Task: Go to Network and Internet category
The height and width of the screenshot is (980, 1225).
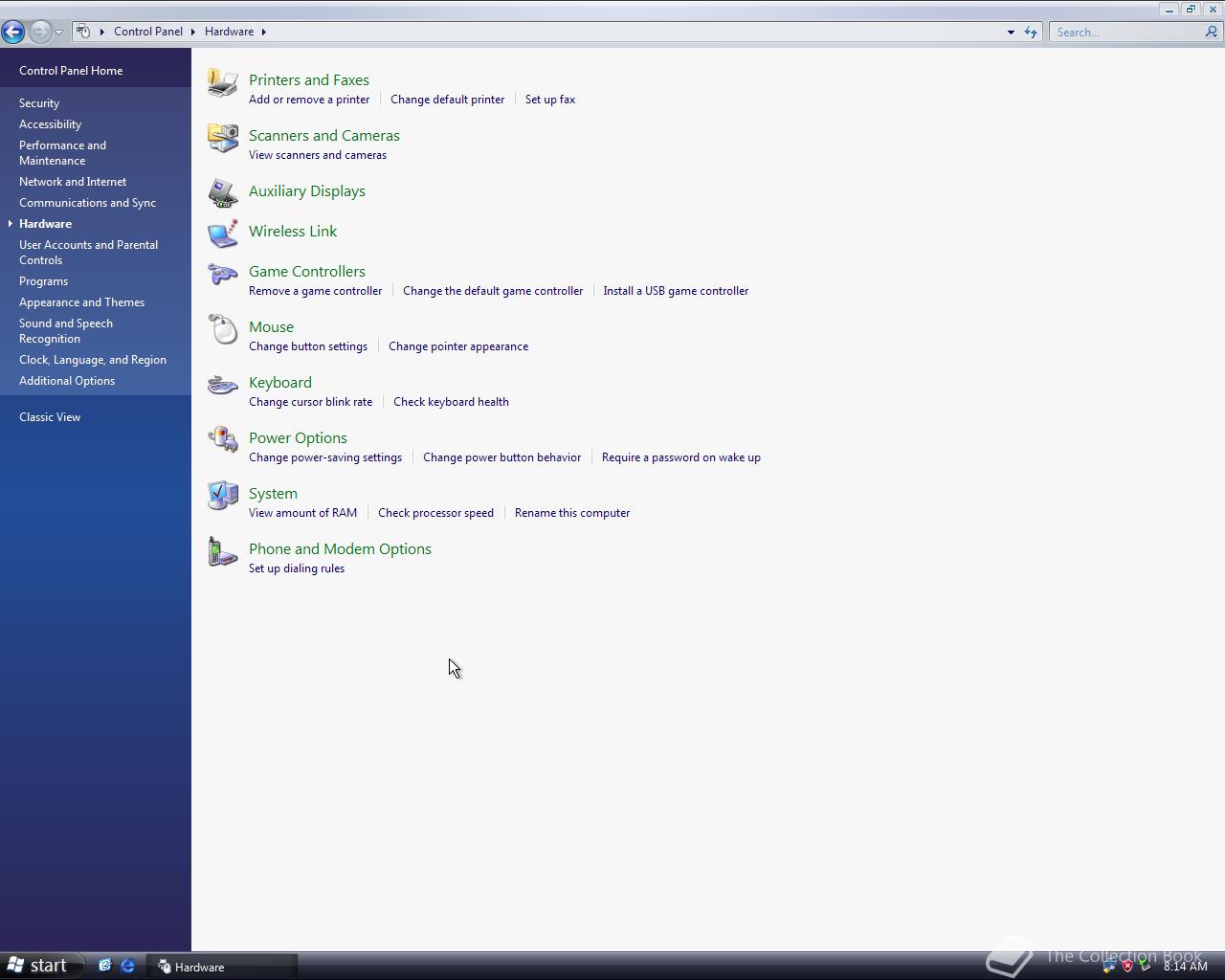Action: pyautogui.click(x=73, y=182)
